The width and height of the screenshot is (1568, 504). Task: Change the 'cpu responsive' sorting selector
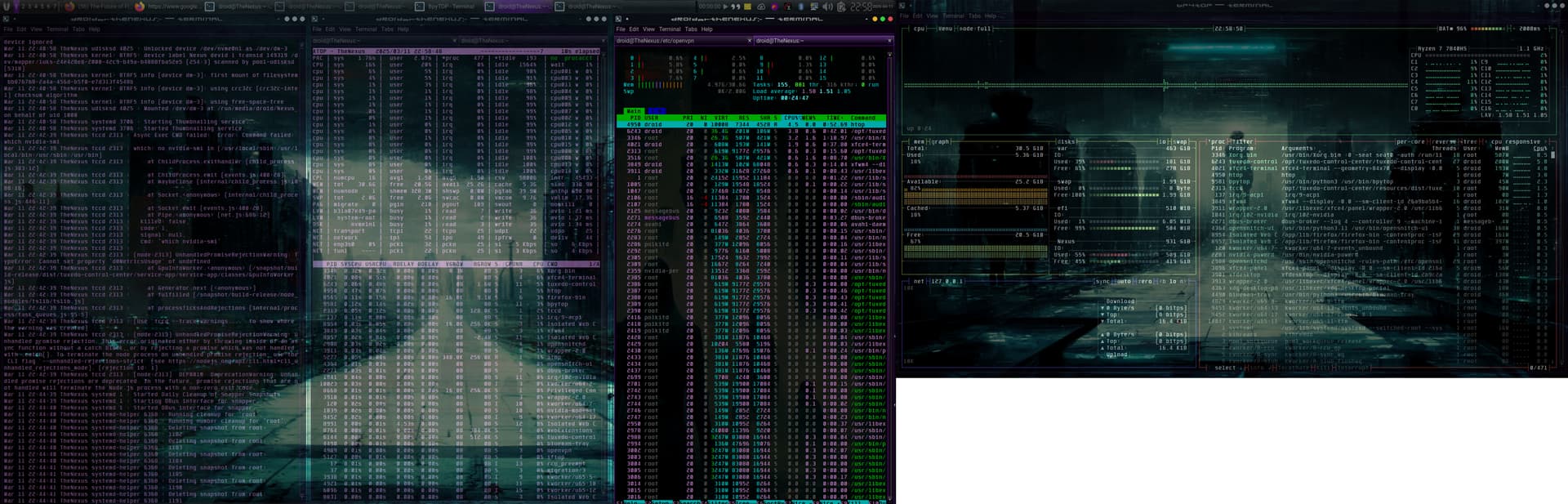pos(1516,141)
